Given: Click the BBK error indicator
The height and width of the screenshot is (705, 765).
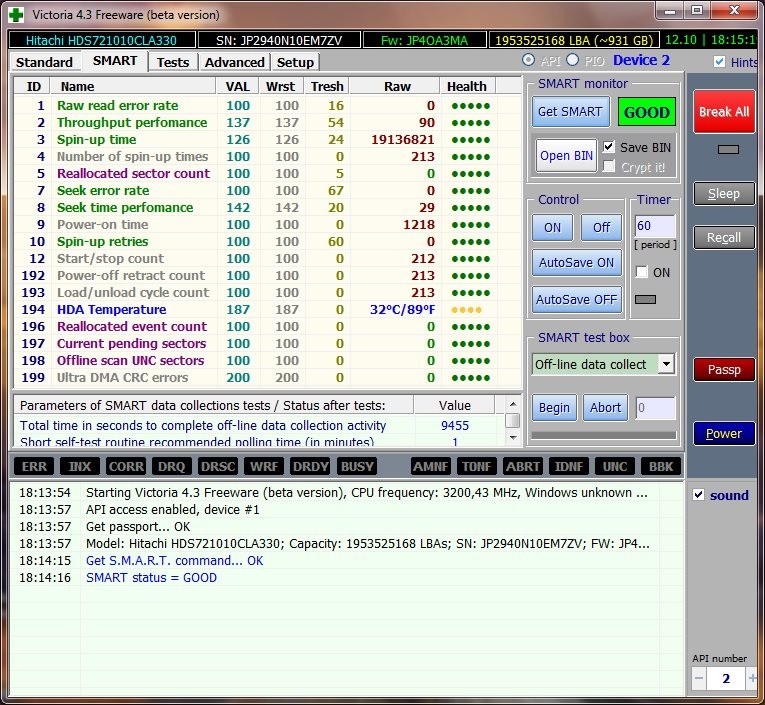Looking at the screenshot, I should click(661, 466).
